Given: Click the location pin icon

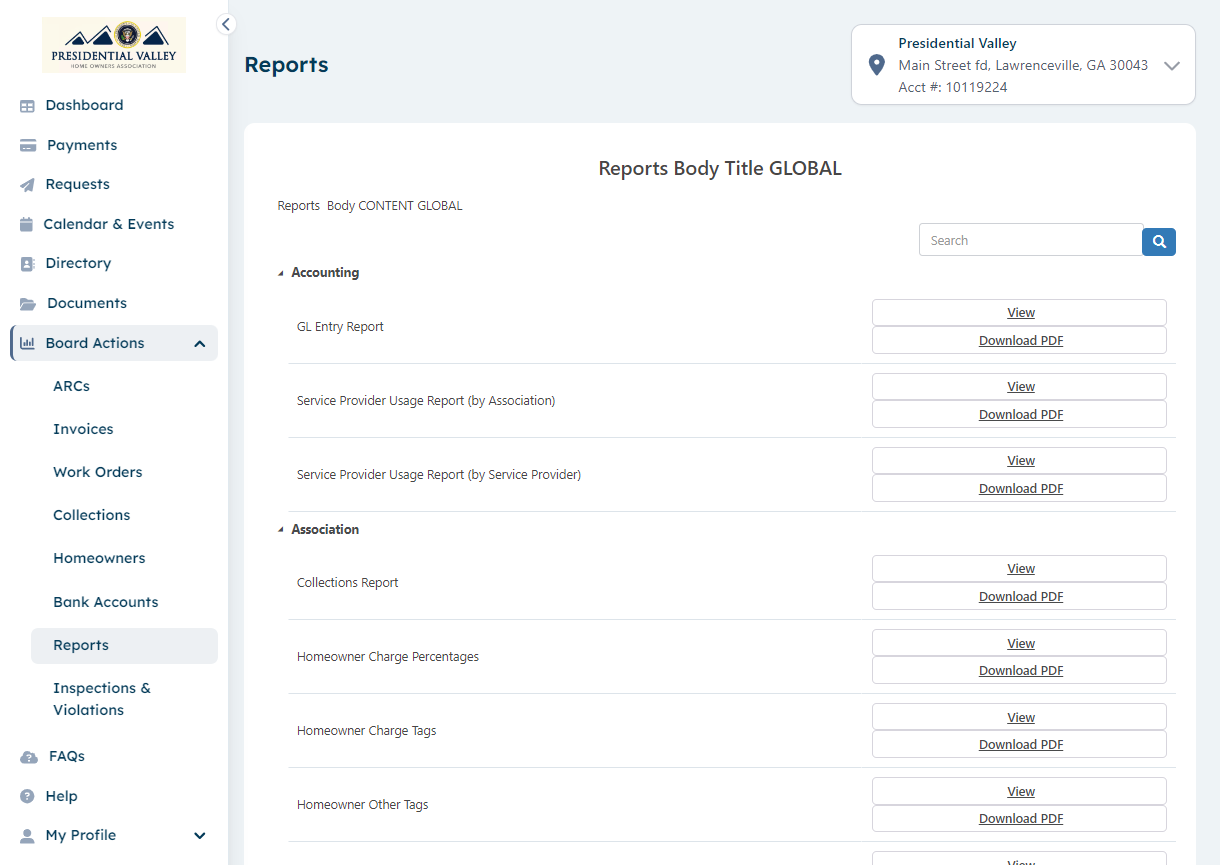Looking at the screenshot, I should pyautogui.click(x=877, y=65).
